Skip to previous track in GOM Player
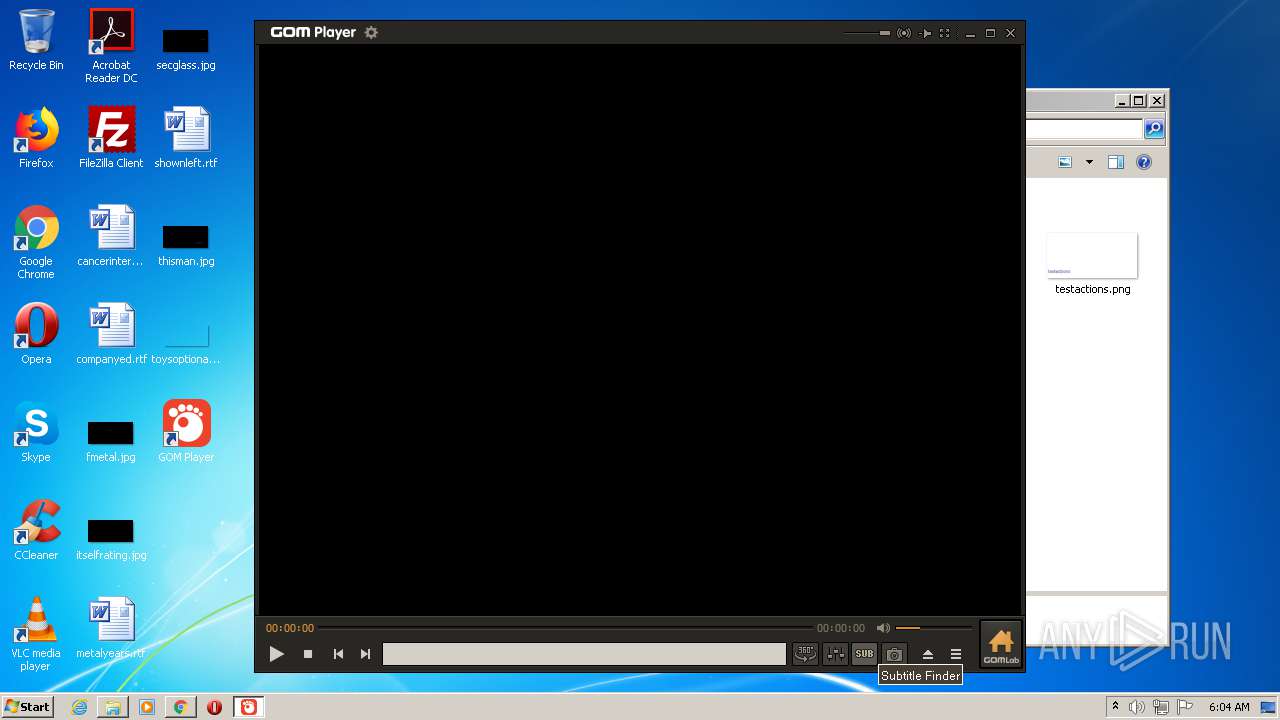This screenshot has width=1280, height=720. pyautogui.click(x=338, y=654)
